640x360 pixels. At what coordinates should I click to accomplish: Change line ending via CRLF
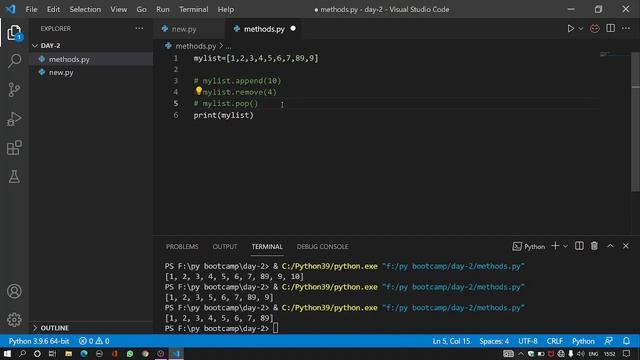pos(555,341)
